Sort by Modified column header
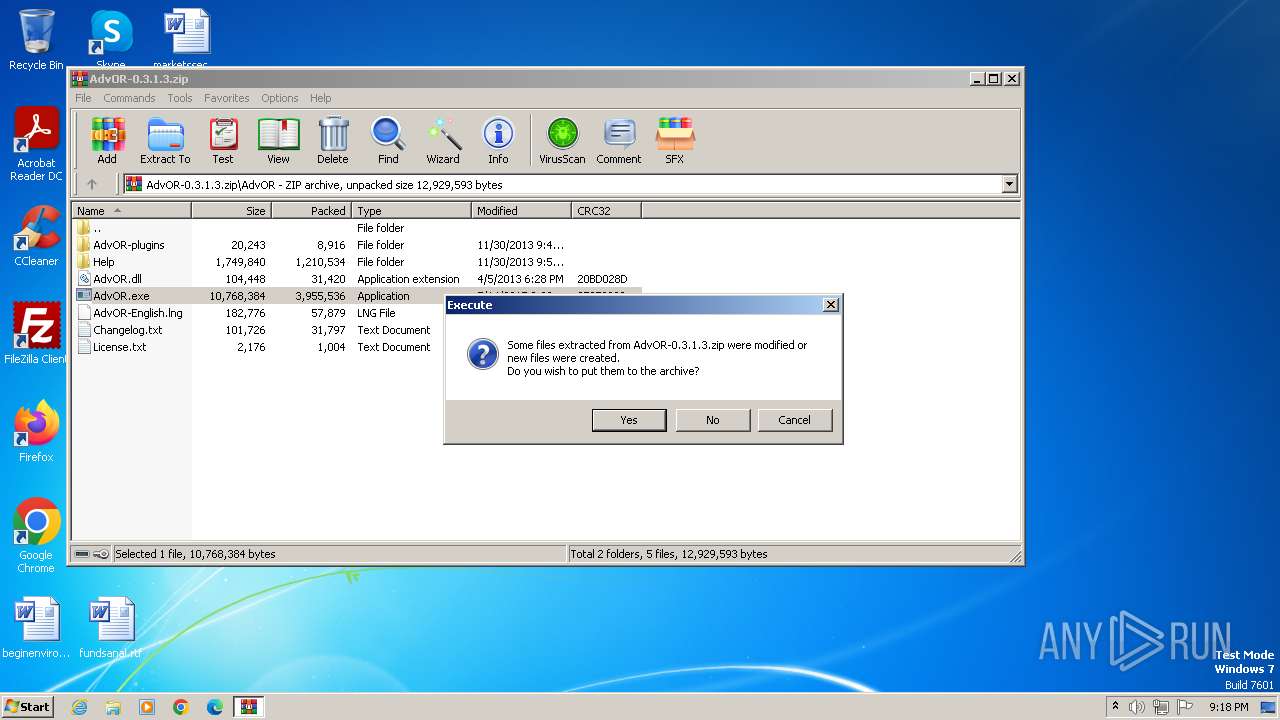Viewport: 1280px width, 720px height. pos(521,210)
